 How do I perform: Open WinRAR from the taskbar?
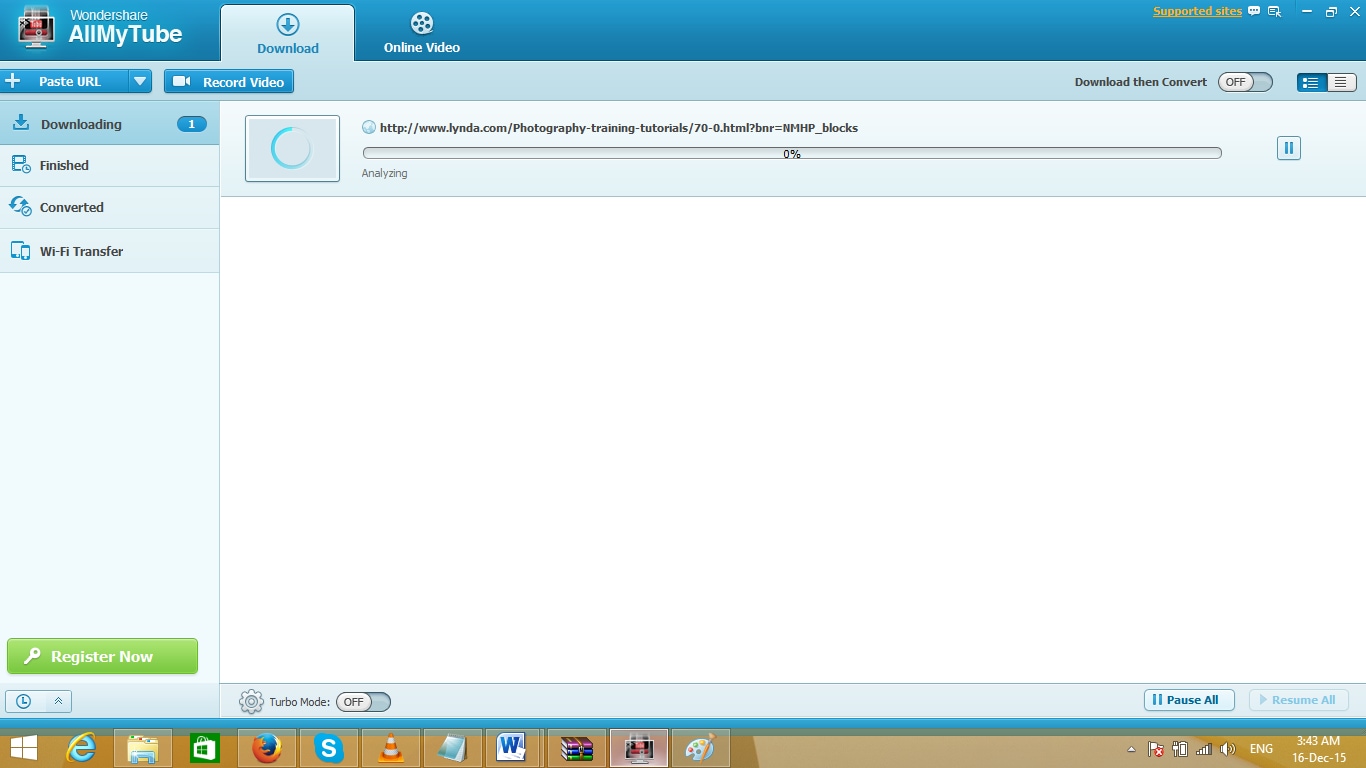[x=577, y=747]
